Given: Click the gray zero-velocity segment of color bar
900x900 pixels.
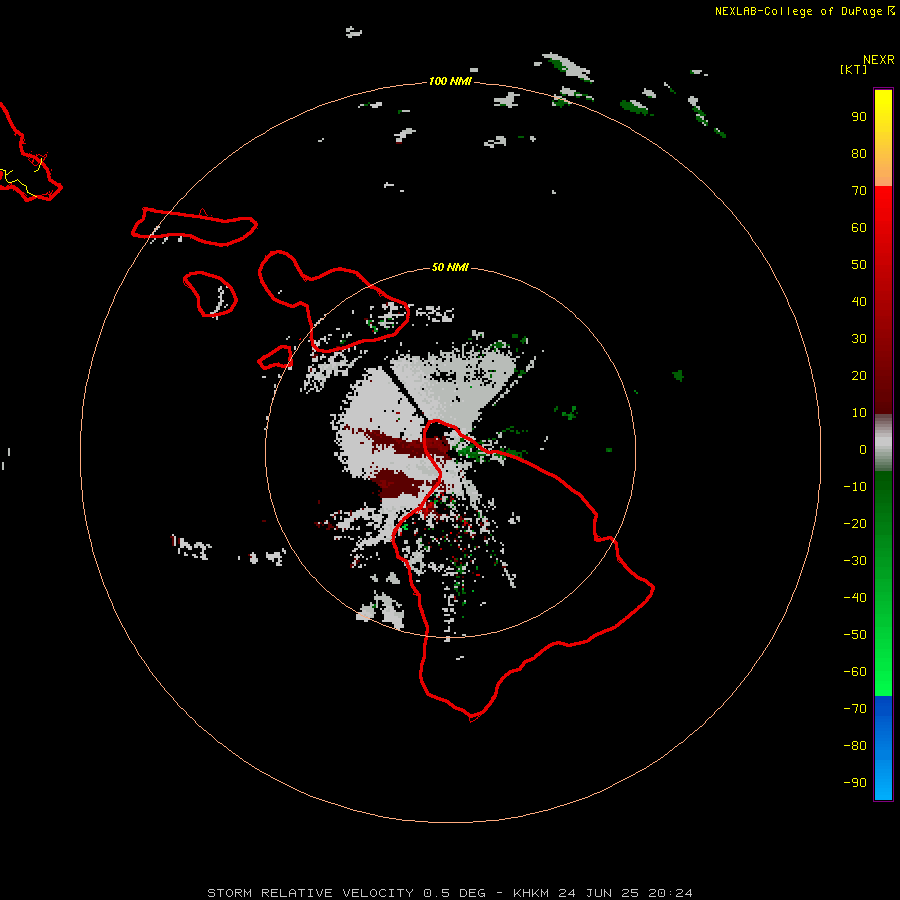Looking at the screenshot, I should (883, 443).
